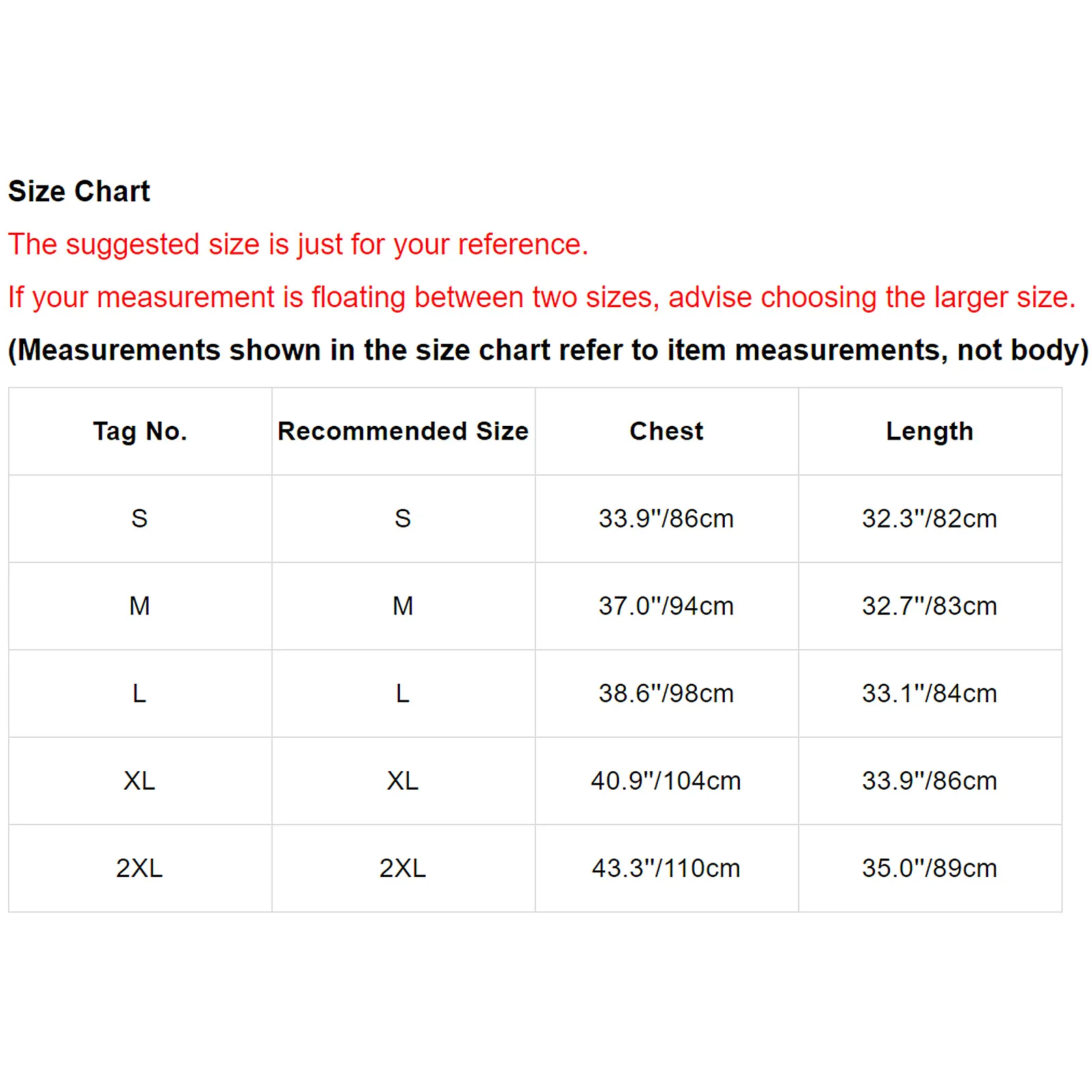Click the bold item measurements disclaimer
The image size is (1092, 1092).
[548, 350]
